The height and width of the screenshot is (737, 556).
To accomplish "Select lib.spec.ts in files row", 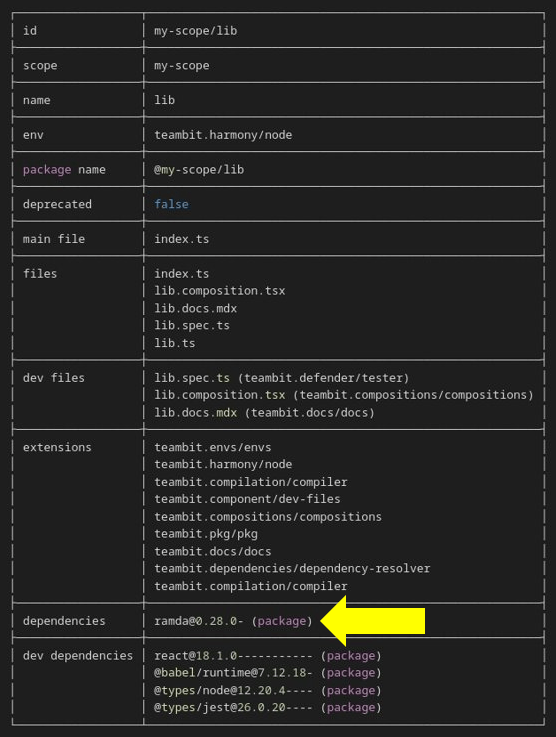I will 192,325.
